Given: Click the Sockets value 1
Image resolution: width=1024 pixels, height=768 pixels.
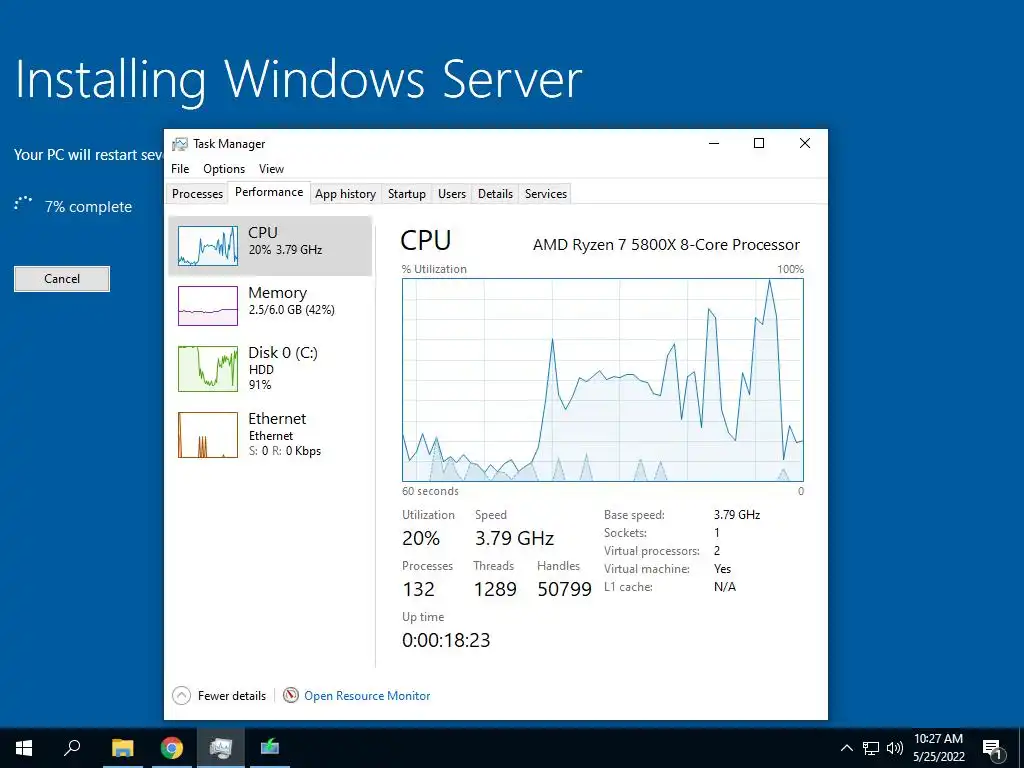Looking at the screenshot, I should pos(716,533).
